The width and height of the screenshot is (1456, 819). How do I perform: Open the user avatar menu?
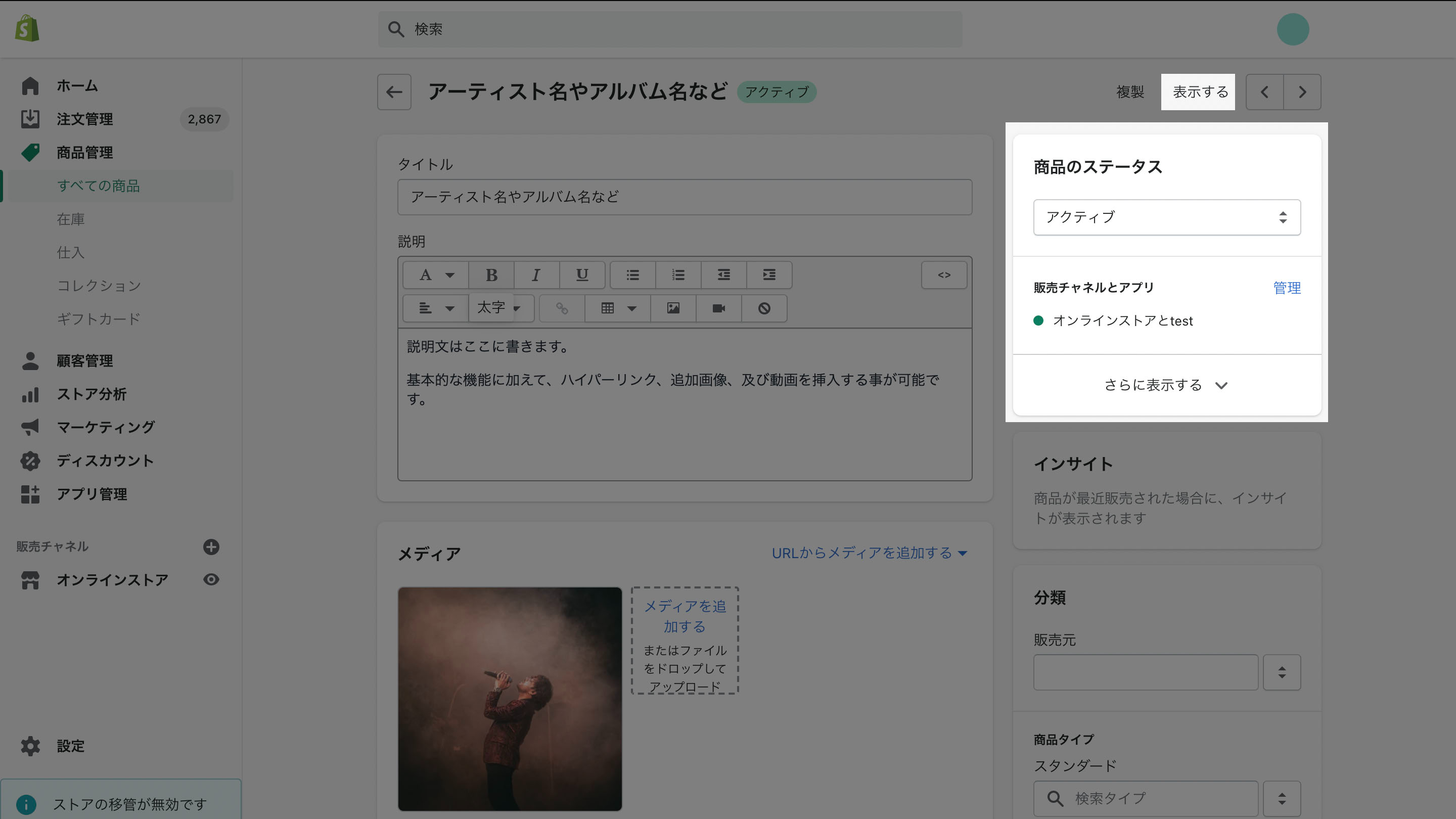click(x=1293, y=29)
